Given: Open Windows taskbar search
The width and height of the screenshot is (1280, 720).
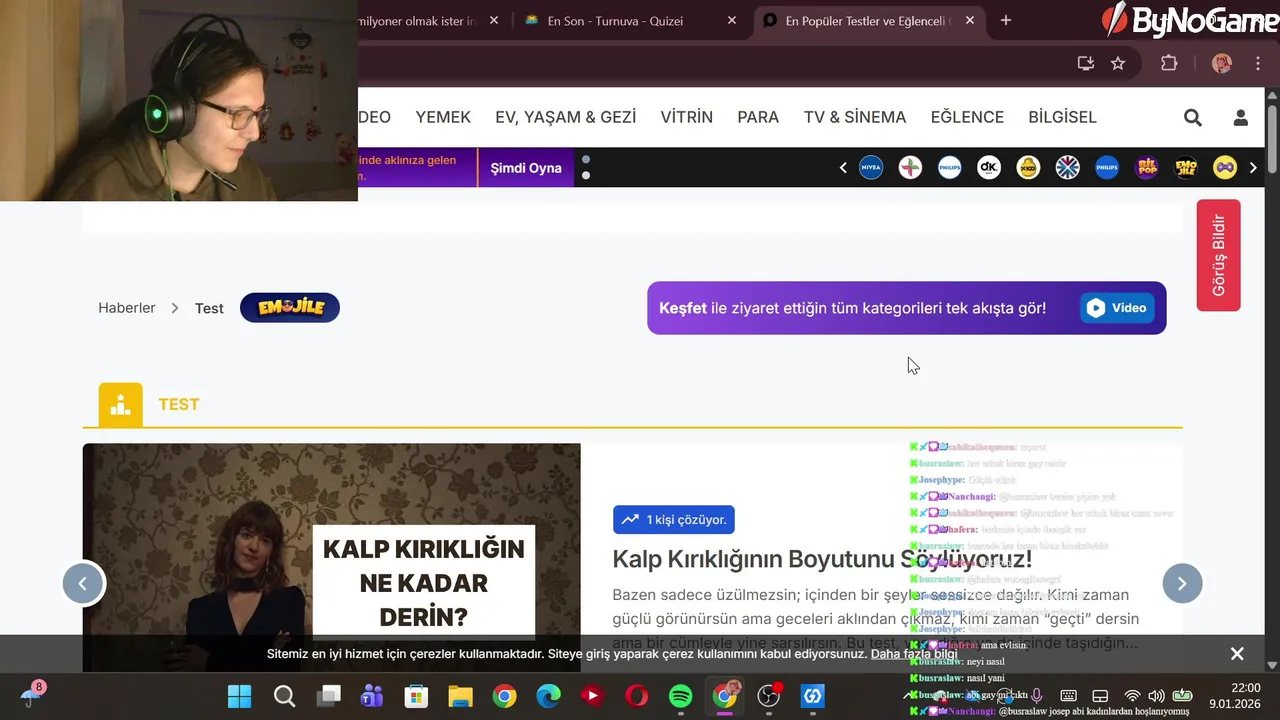Looking at the screenshot, I should pyautogui.click(x=284, y=696).
